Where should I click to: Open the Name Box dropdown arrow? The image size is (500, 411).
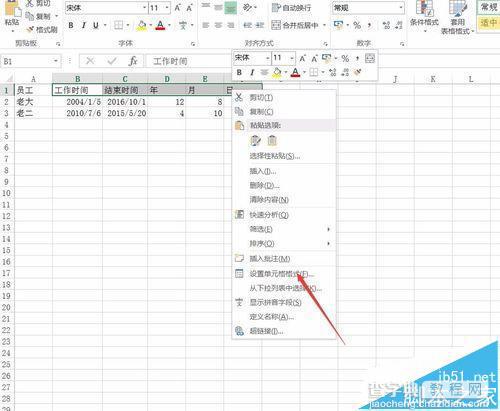[x=55, y=61]
